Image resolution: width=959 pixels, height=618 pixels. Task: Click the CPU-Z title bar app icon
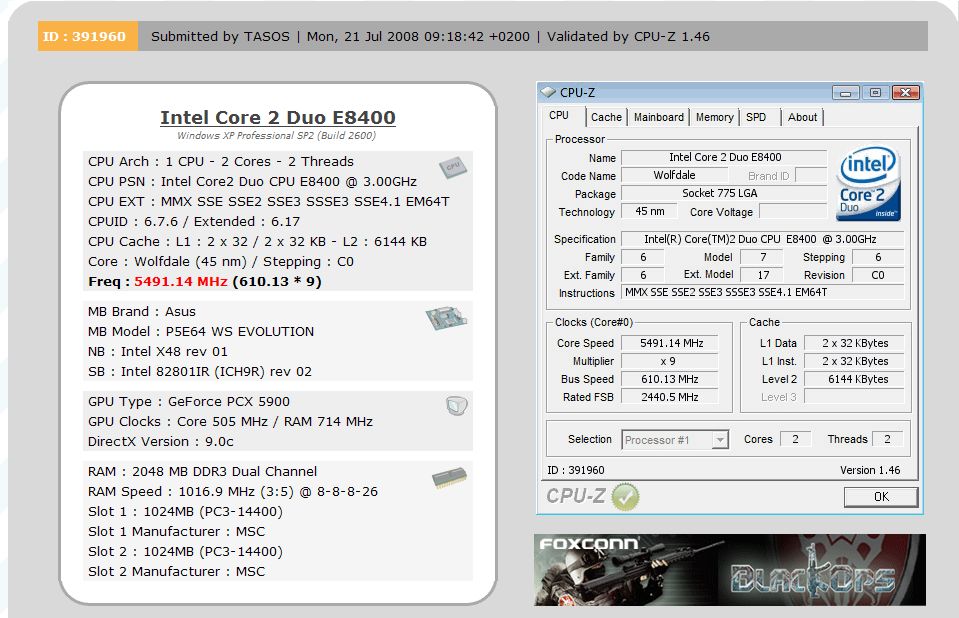click(x=549, y=92)
